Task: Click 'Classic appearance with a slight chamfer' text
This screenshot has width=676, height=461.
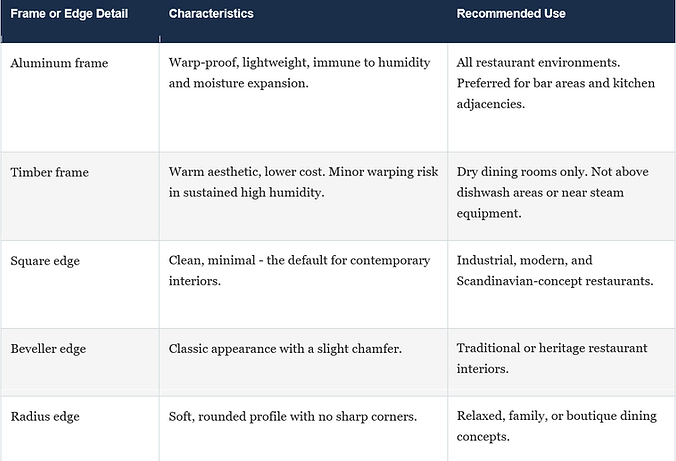Action: click(285, 348)
